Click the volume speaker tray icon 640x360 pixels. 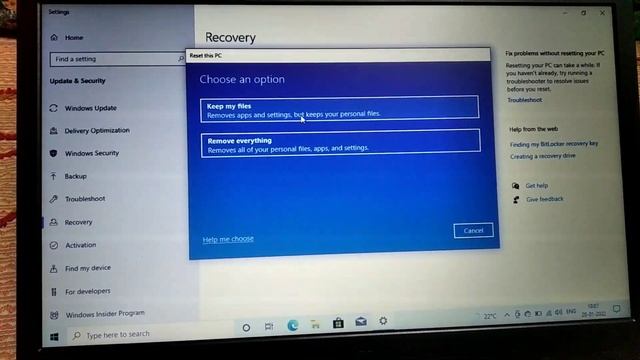[x=558, y=312]
